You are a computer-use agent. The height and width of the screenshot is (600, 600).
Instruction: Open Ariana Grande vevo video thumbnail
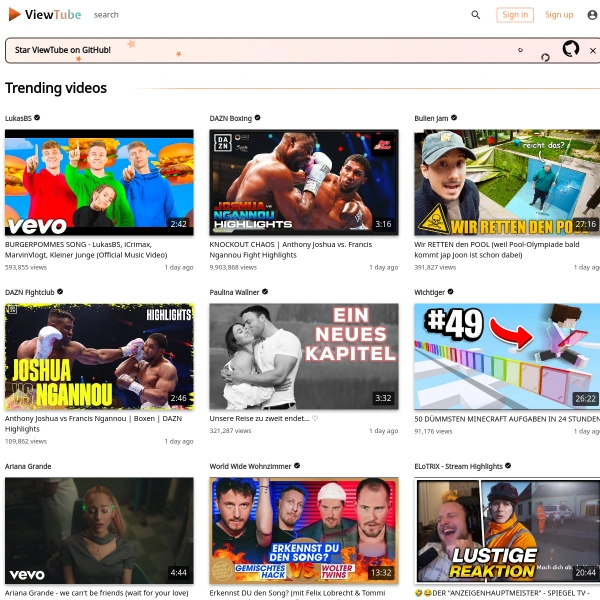(x=99, y=531)
